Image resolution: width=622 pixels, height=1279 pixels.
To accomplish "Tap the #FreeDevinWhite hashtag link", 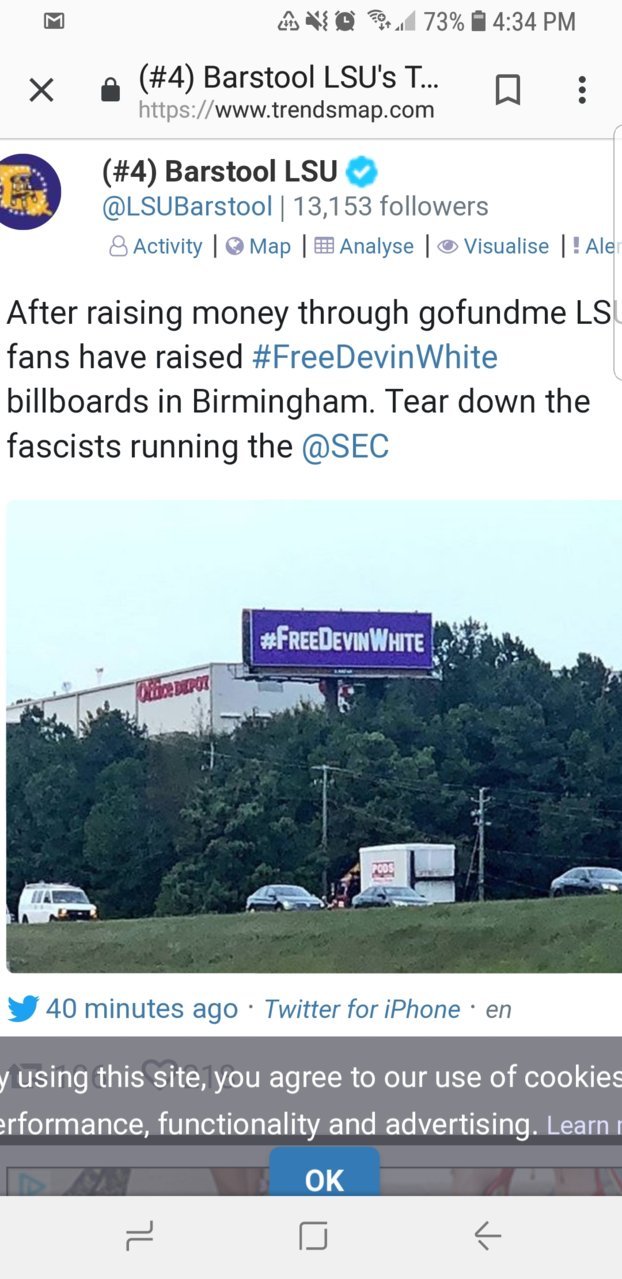I will pyautogui.click(x=375, y=357).
